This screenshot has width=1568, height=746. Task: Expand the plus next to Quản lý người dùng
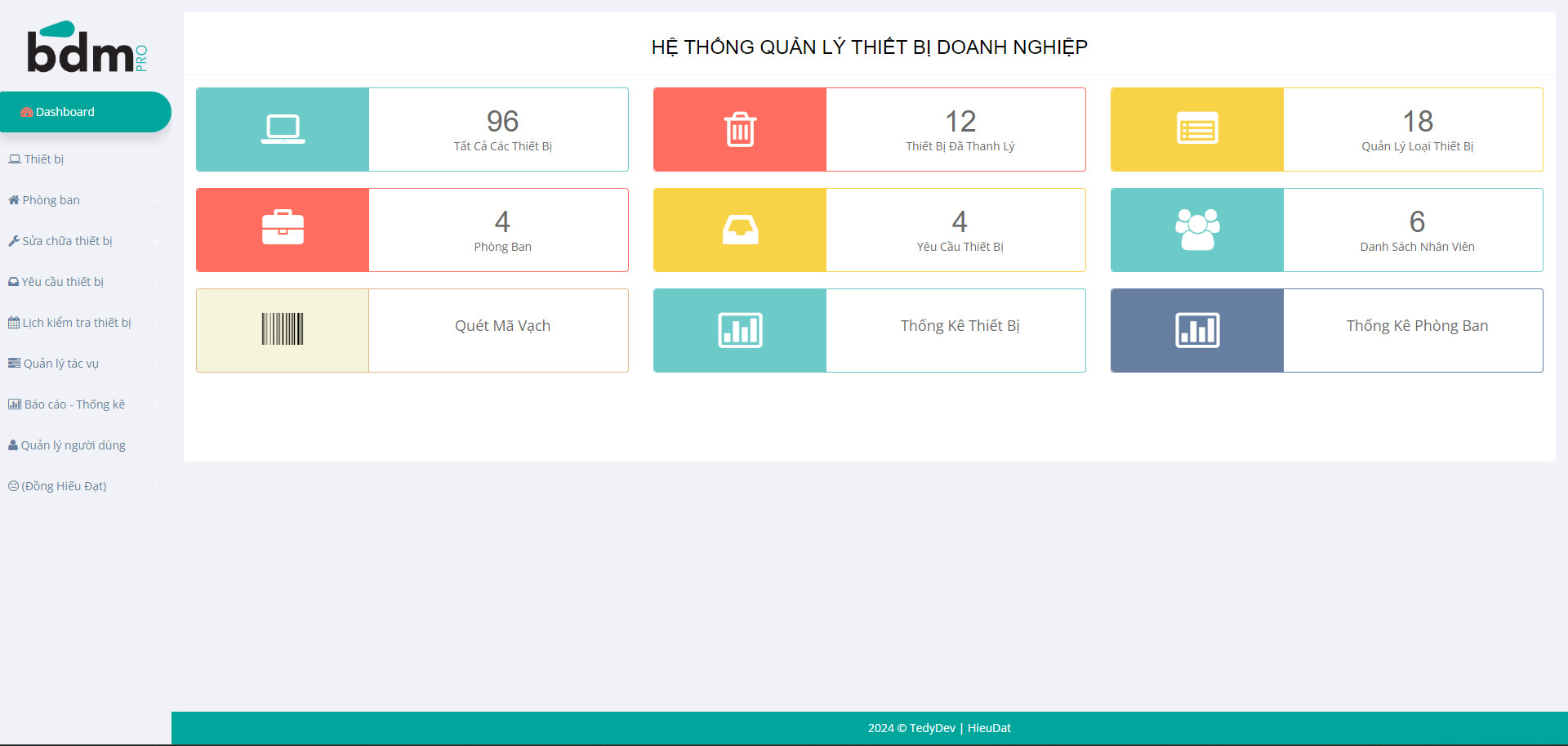click(x=155, y=445)
